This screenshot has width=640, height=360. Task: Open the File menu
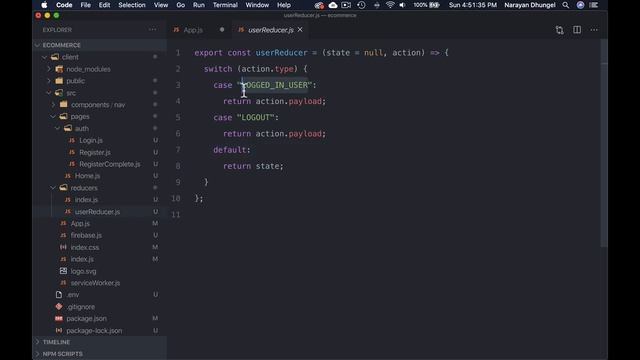point(85,5)
